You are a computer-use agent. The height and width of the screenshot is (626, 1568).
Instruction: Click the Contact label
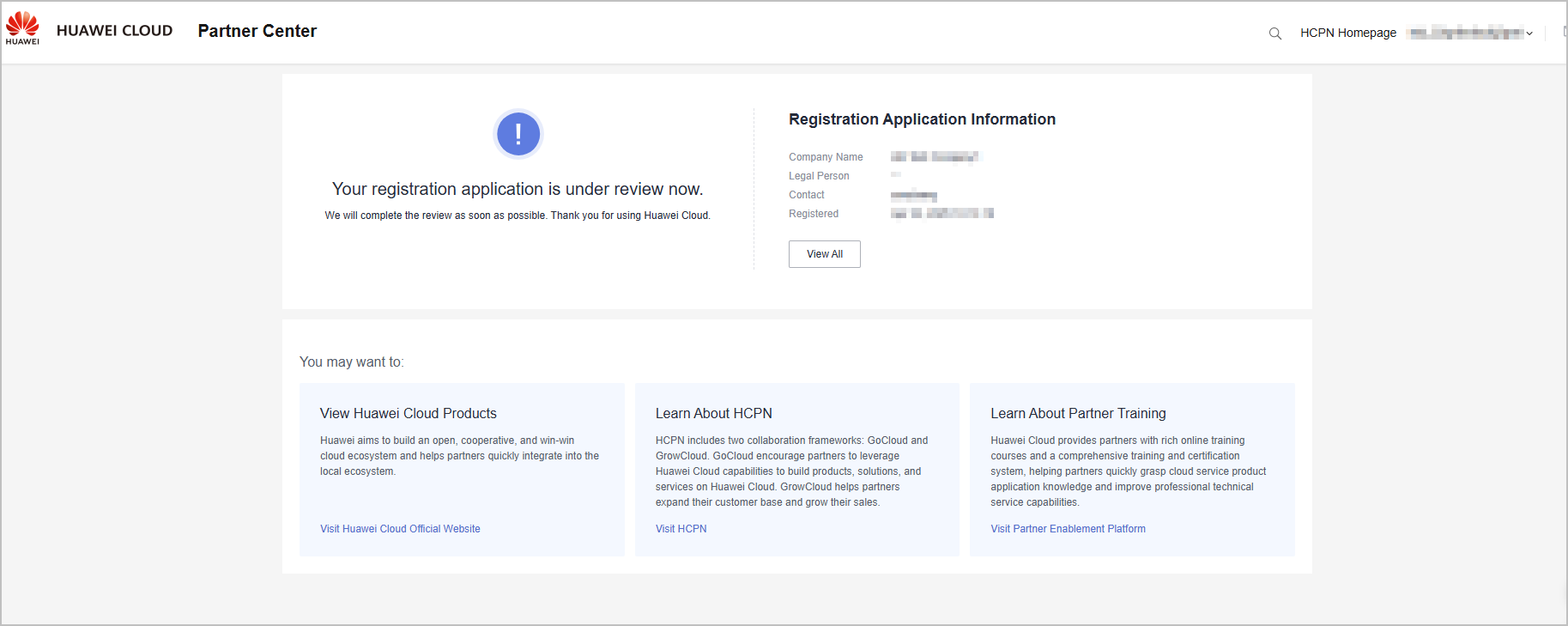(x=807, y=195)
